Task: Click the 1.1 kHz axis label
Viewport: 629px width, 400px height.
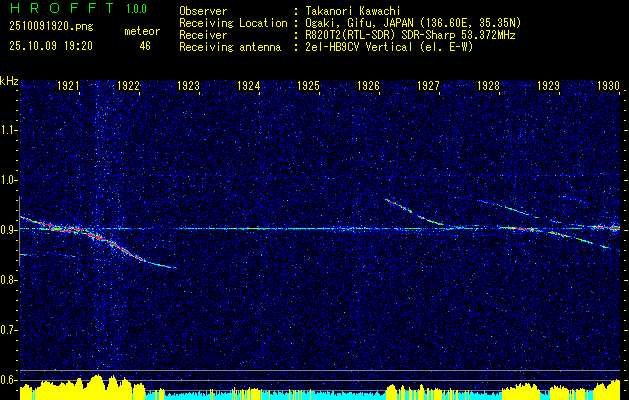Action: click(9, 130)
